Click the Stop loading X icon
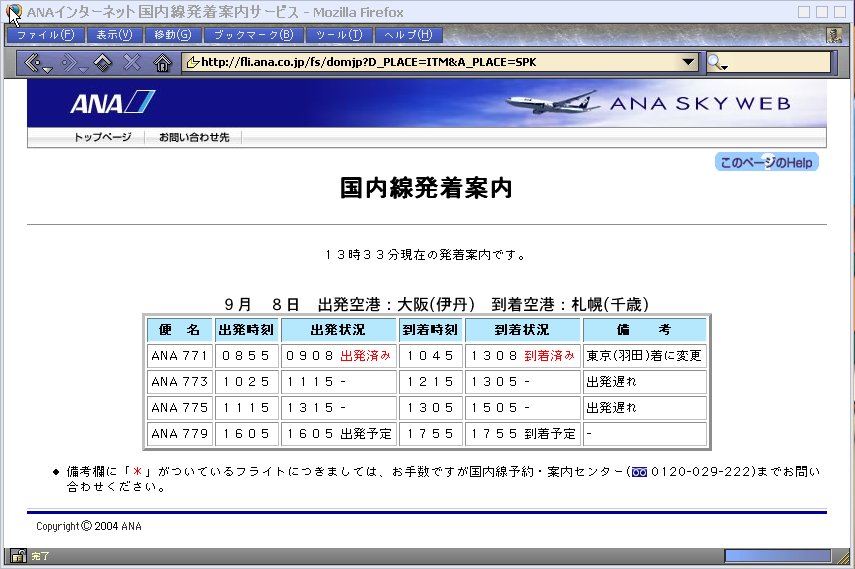The height and width of the screenshot is (569, 855). (x=132, y=63)
